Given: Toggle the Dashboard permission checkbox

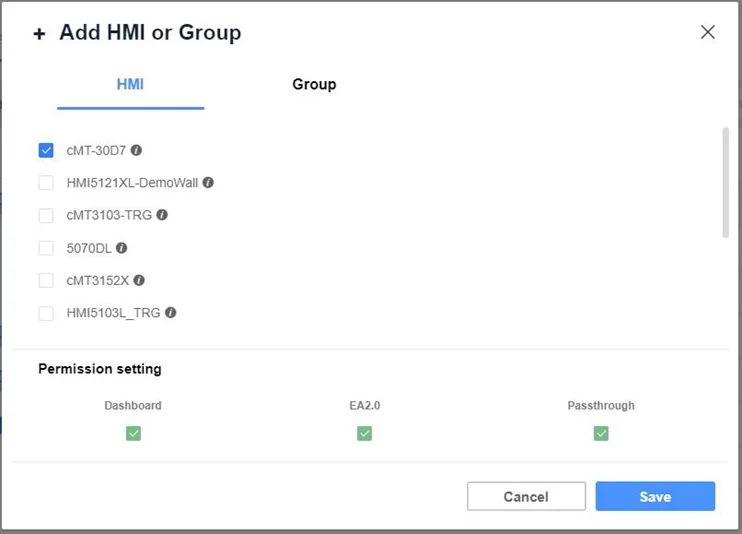Looking at the screenshot, I should (x=133, y=433).
